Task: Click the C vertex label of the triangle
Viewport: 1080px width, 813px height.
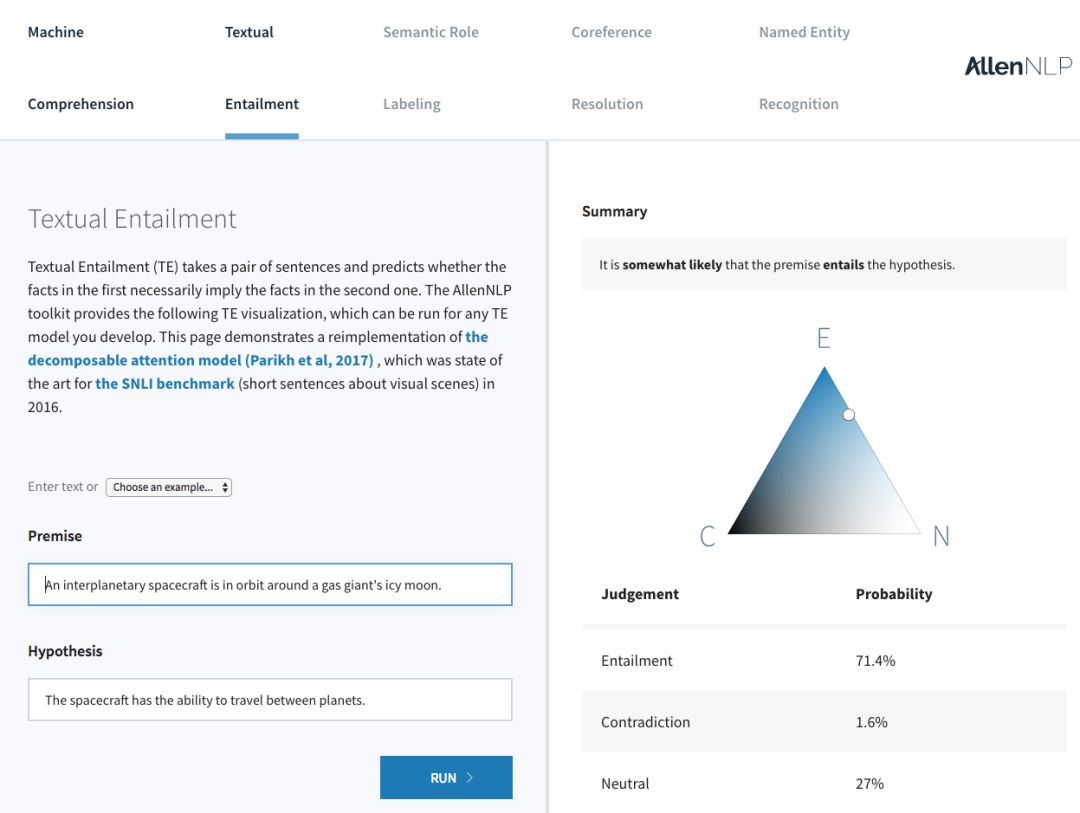Action: (x=707, y=537)
